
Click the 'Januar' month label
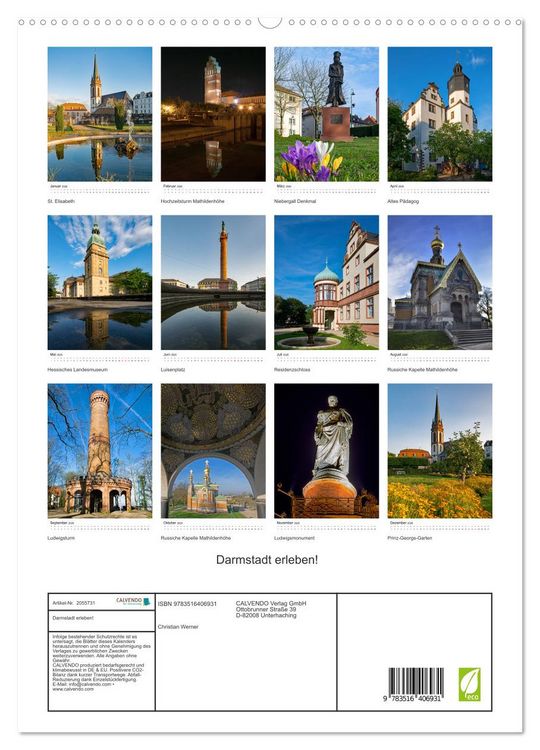[59, 186]
